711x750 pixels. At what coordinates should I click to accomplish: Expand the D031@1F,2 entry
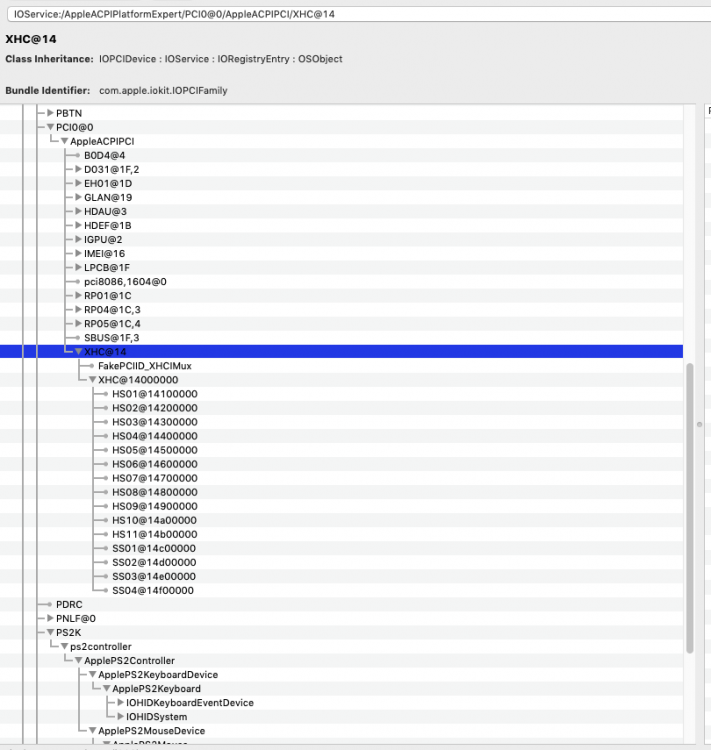78,169
